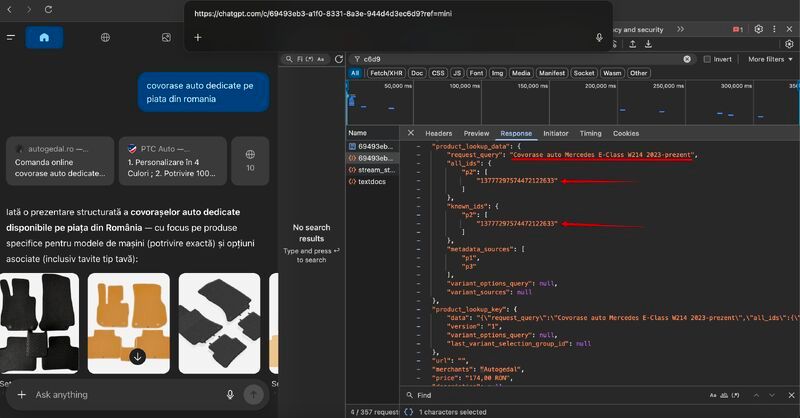The width and height of the screenshot is (800, 418).
Task: Switch to the Preview tab
Action: [x=477, y=133]
